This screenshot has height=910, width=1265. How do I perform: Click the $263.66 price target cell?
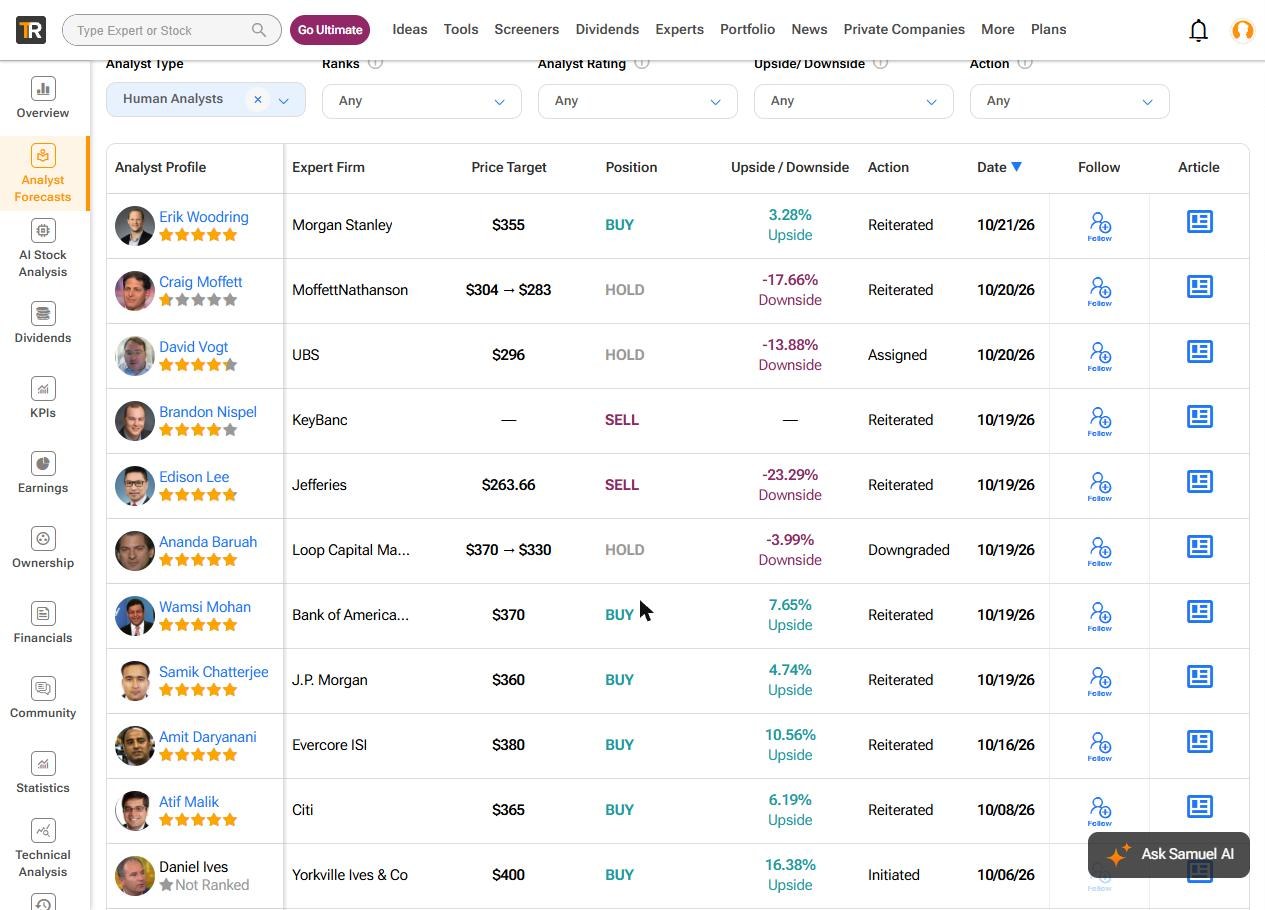pyautogui.click(x=508, y=485)
